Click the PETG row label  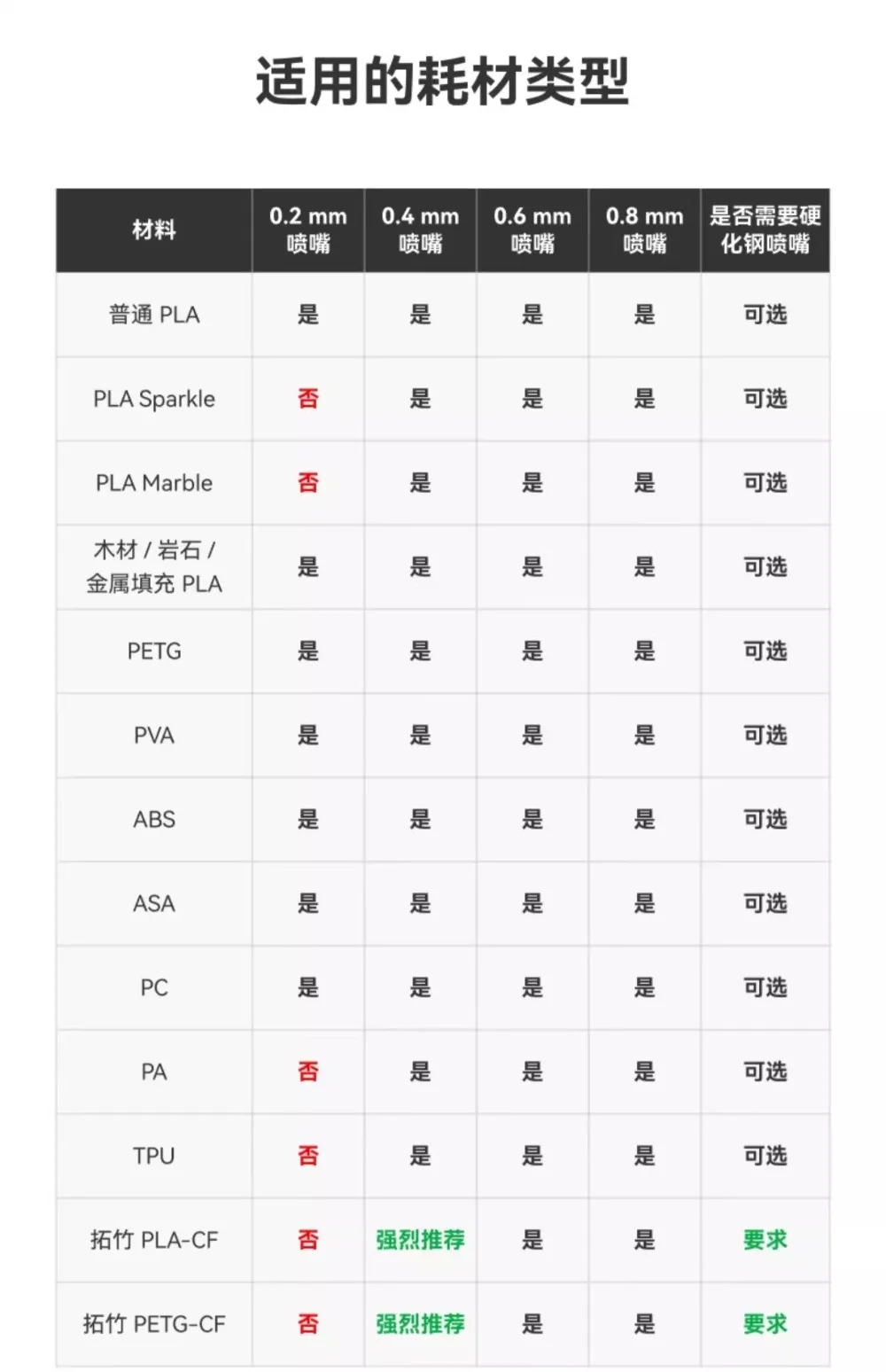point(154,651)
